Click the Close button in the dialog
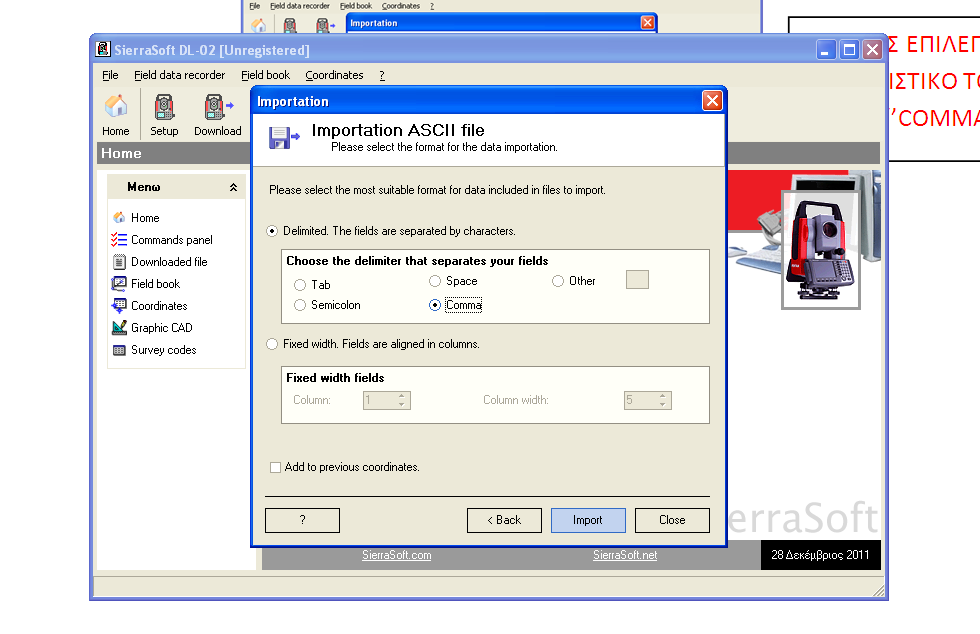This screenshot has height=634, width=980. 672,520
